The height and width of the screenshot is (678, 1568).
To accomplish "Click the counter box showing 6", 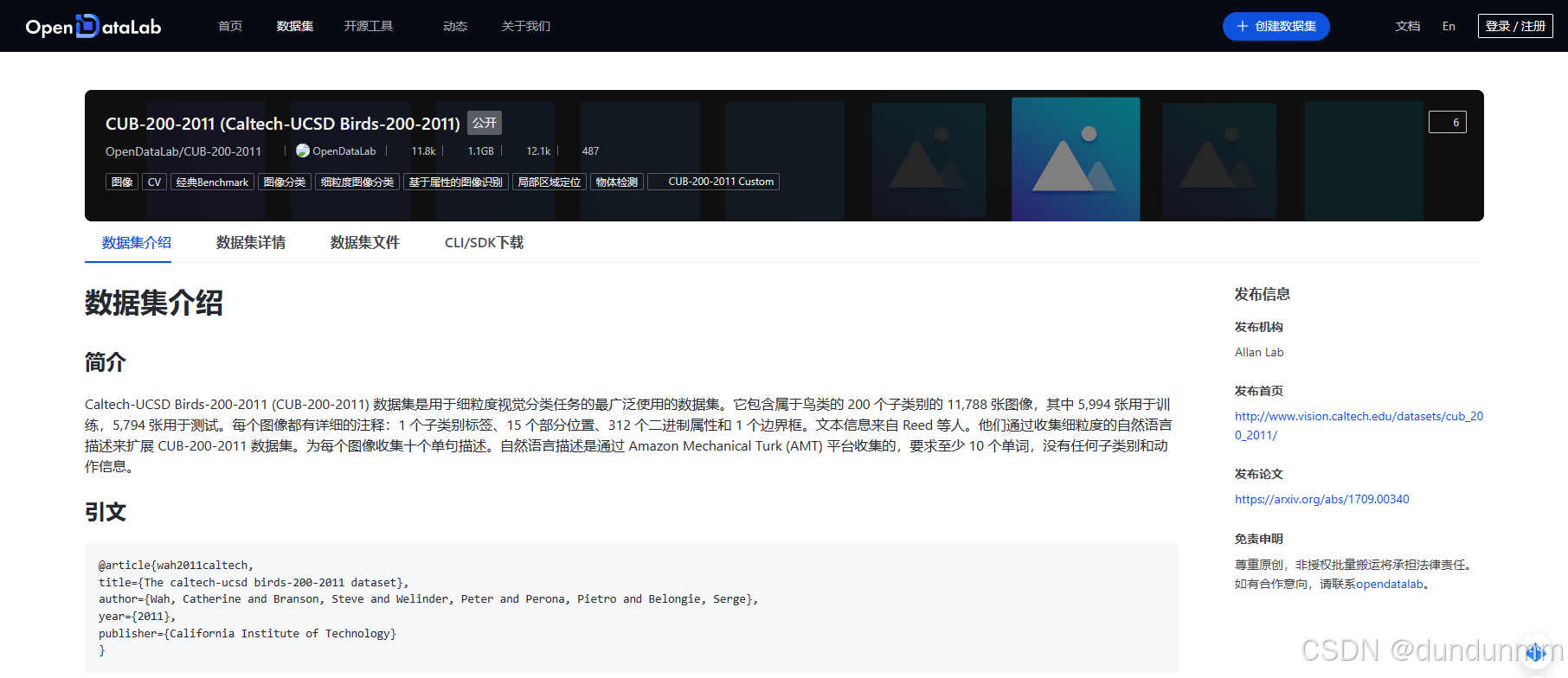I will tap(1448, 122).
